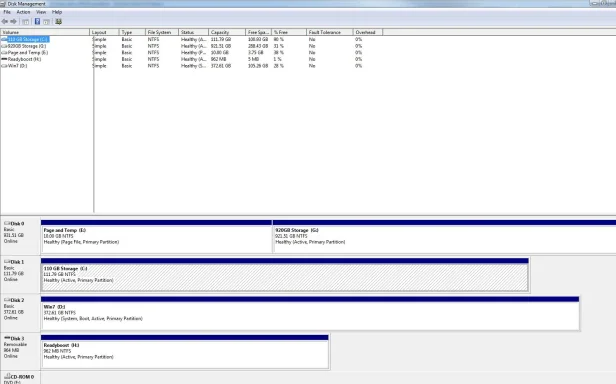Click removable drive icon of Readyboost (H:) row
The width and height of the screenshot is (616, 384).
[4, 59]
